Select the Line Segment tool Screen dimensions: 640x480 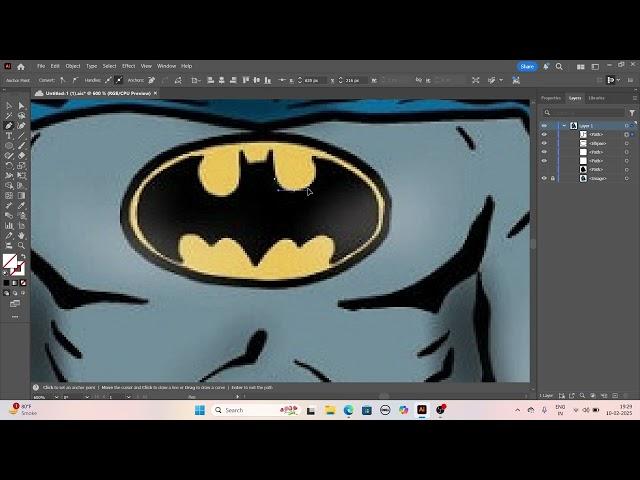[21, 136]
